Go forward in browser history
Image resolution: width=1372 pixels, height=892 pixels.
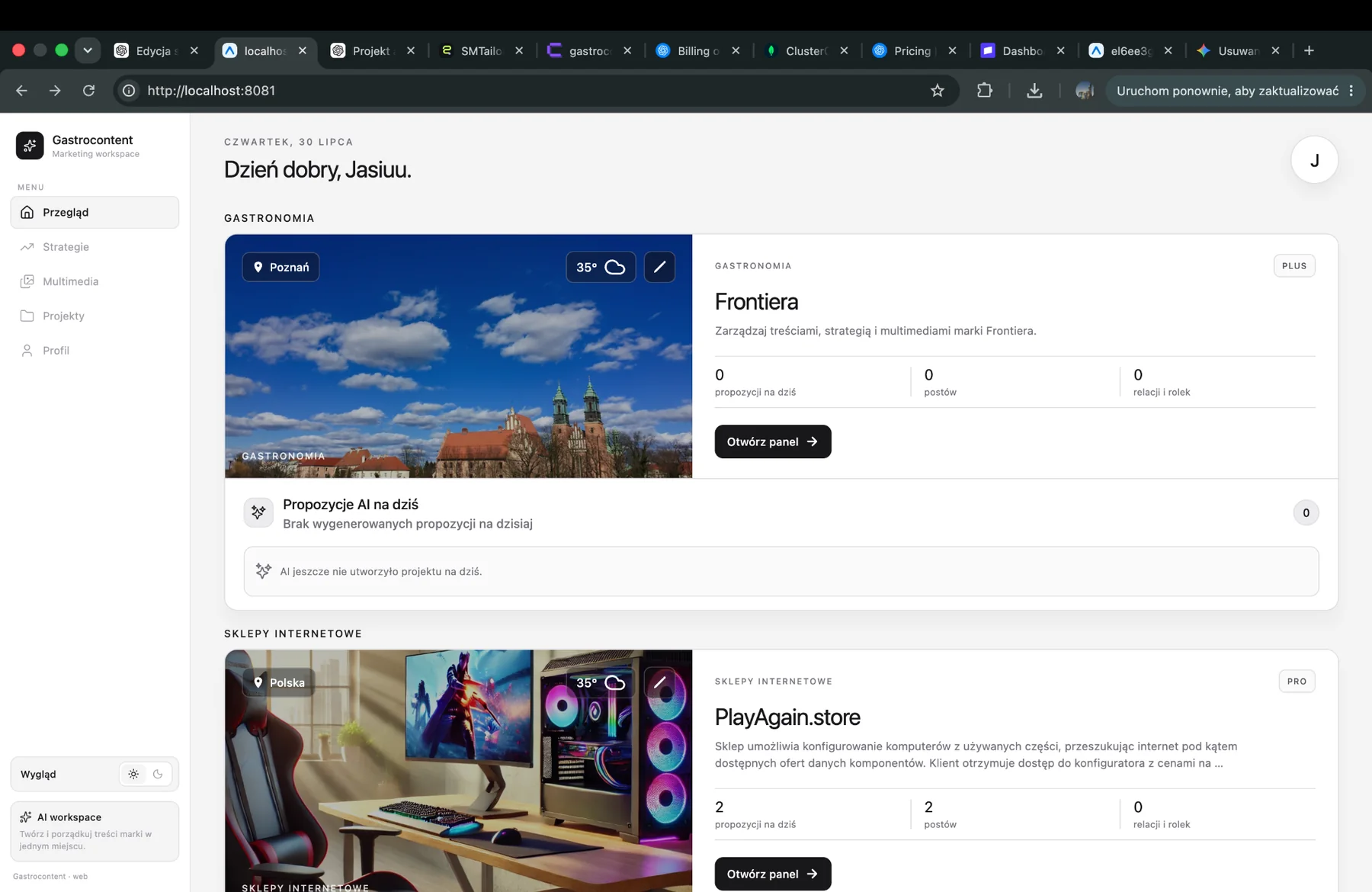[55, 91]
